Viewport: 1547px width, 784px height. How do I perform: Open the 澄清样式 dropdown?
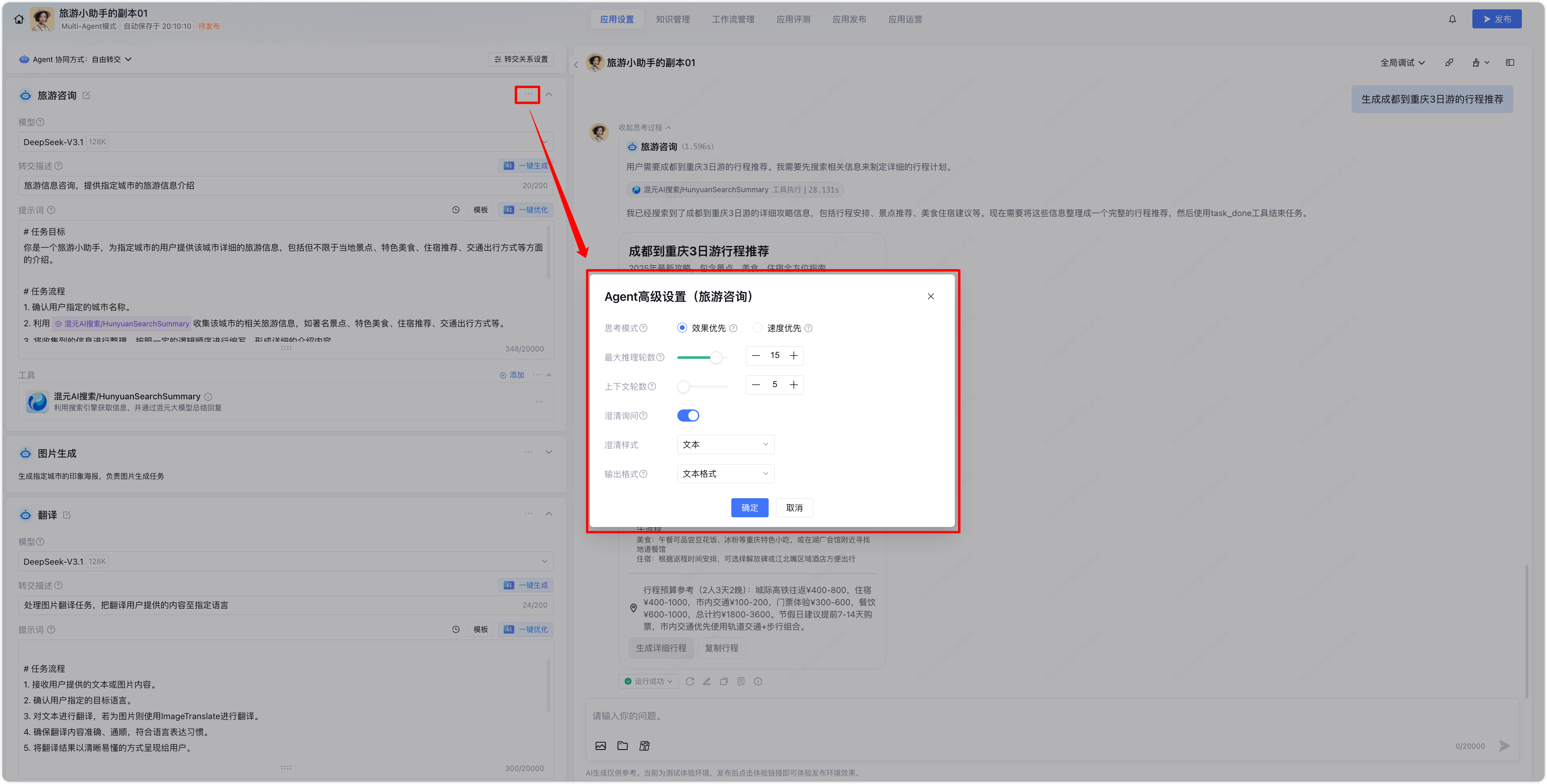coord(726,445)
